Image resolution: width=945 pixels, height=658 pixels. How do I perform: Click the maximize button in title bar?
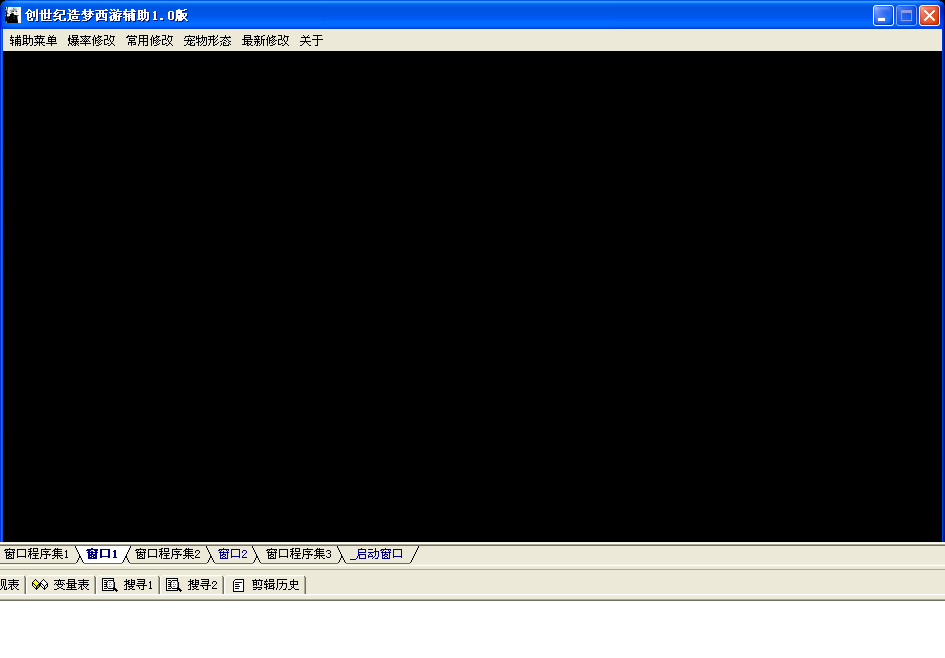point(906,16)
